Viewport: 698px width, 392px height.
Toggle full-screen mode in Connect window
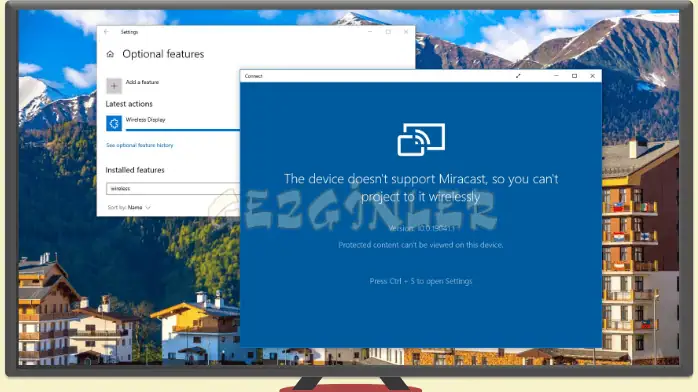518,76
